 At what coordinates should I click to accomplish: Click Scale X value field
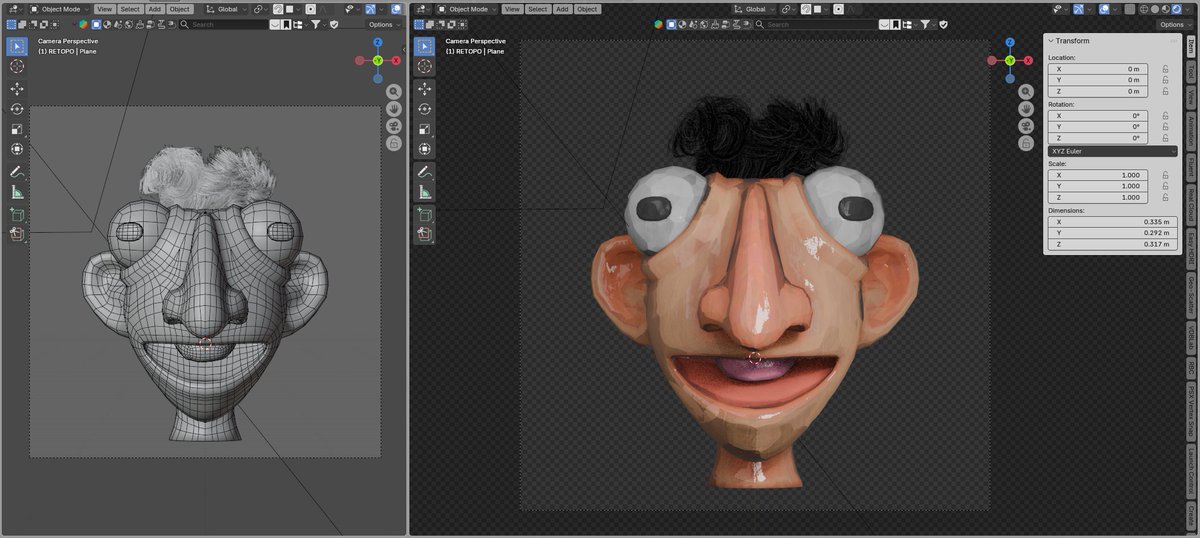tap(1098, 175)
